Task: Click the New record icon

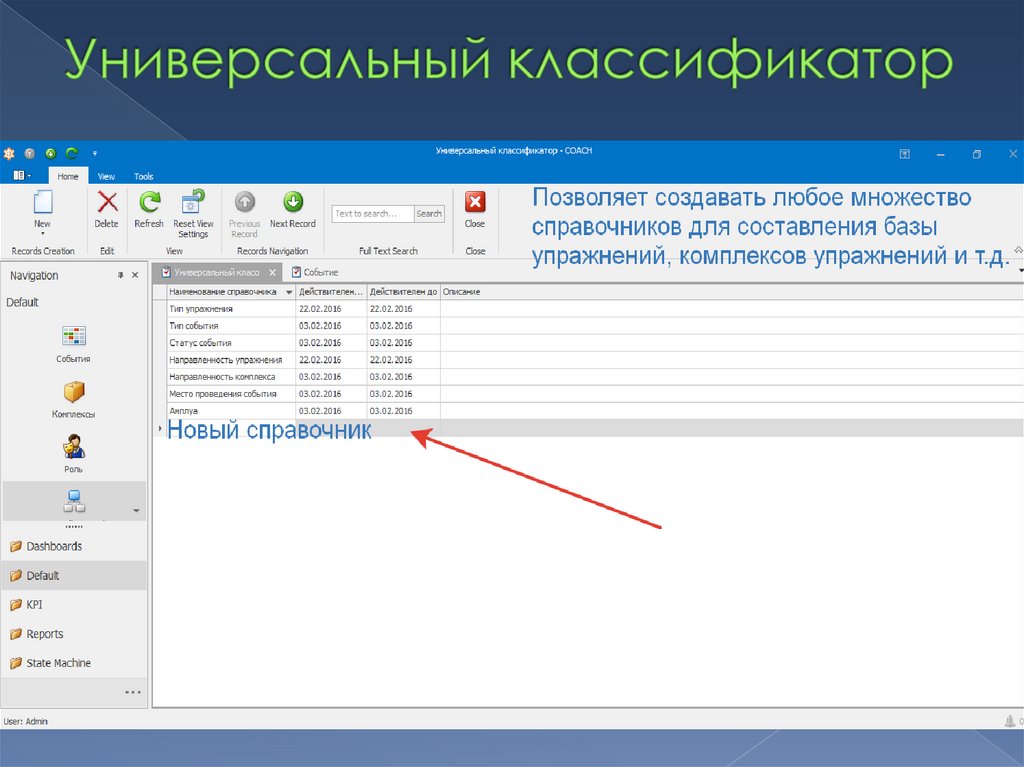Action: (42, 202)
